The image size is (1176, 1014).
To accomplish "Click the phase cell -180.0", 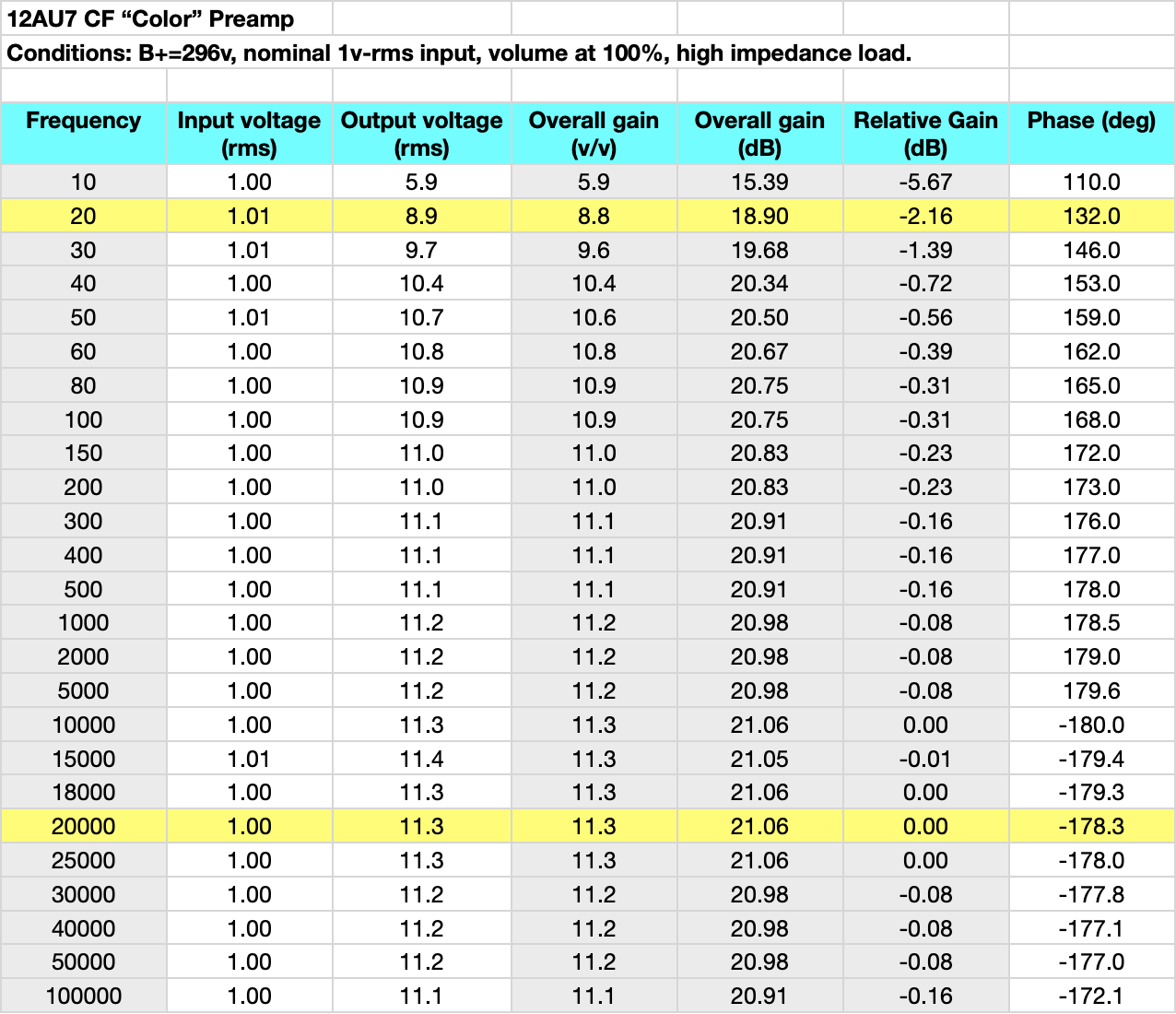I will [x=1091, y=725].
